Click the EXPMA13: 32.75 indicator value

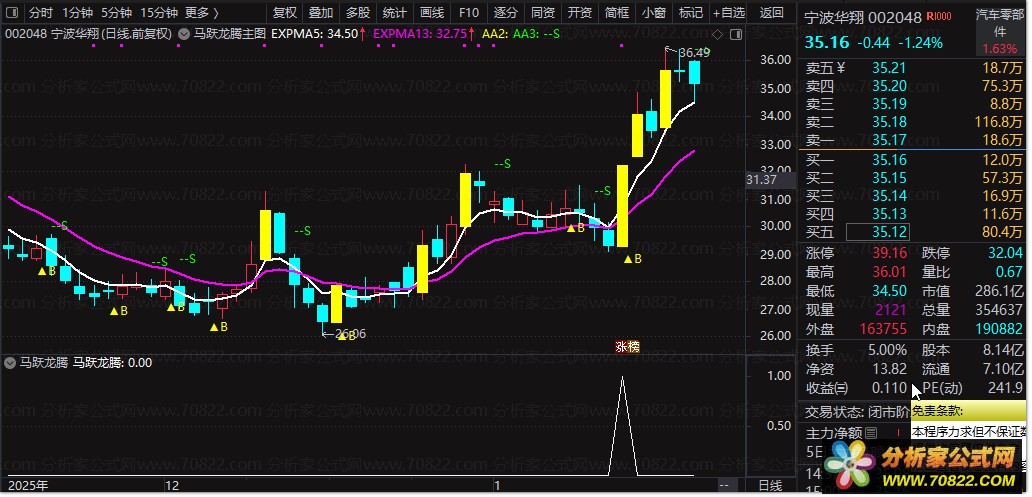click(421, 33)
